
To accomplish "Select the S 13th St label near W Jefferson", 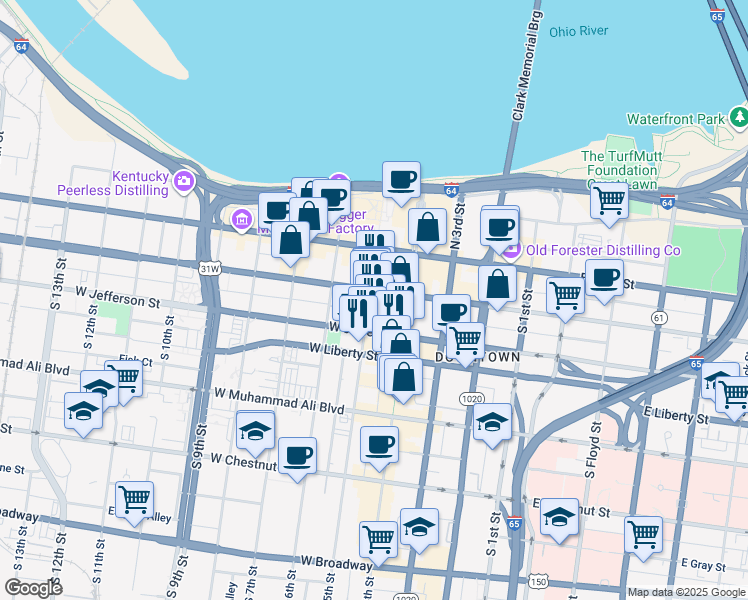I will point(58,284).
